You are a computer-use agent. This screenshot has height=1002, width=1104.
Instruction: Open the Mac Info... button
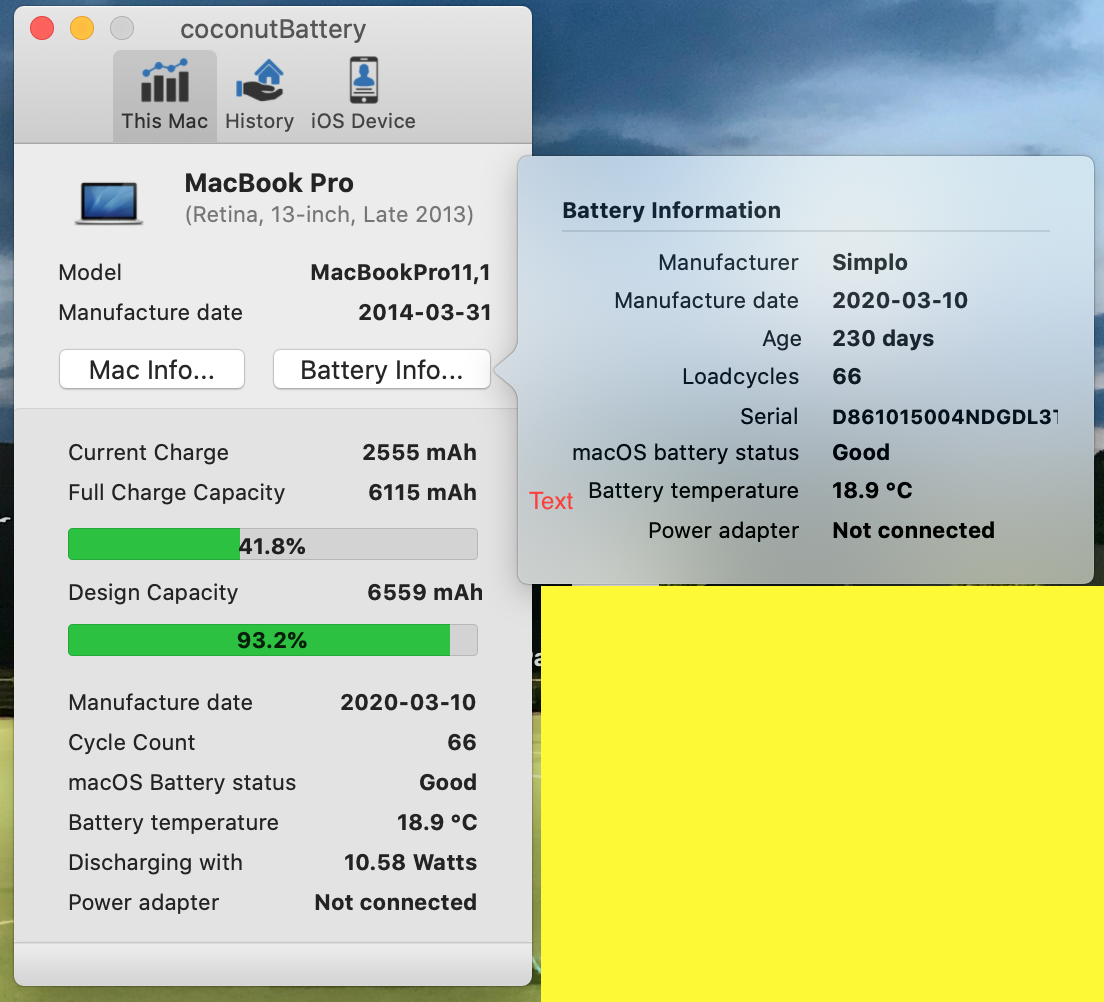coord(152,369)
